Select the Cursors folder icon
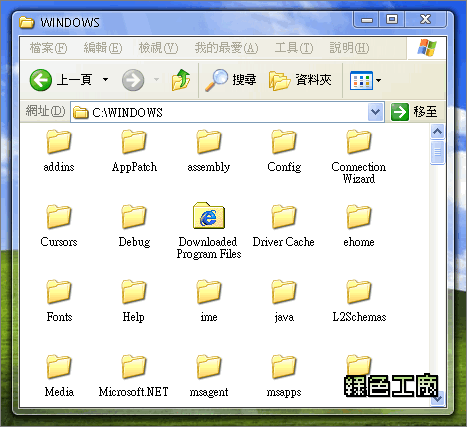 coord(59,217)
